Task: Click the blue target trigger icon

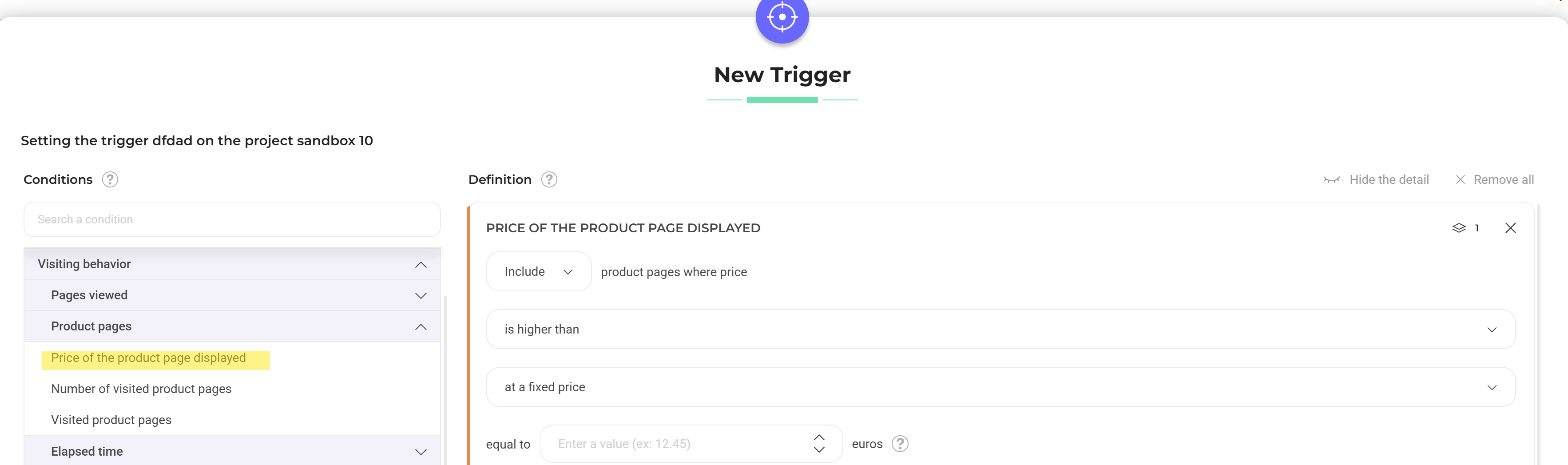Action: [782, 18]
